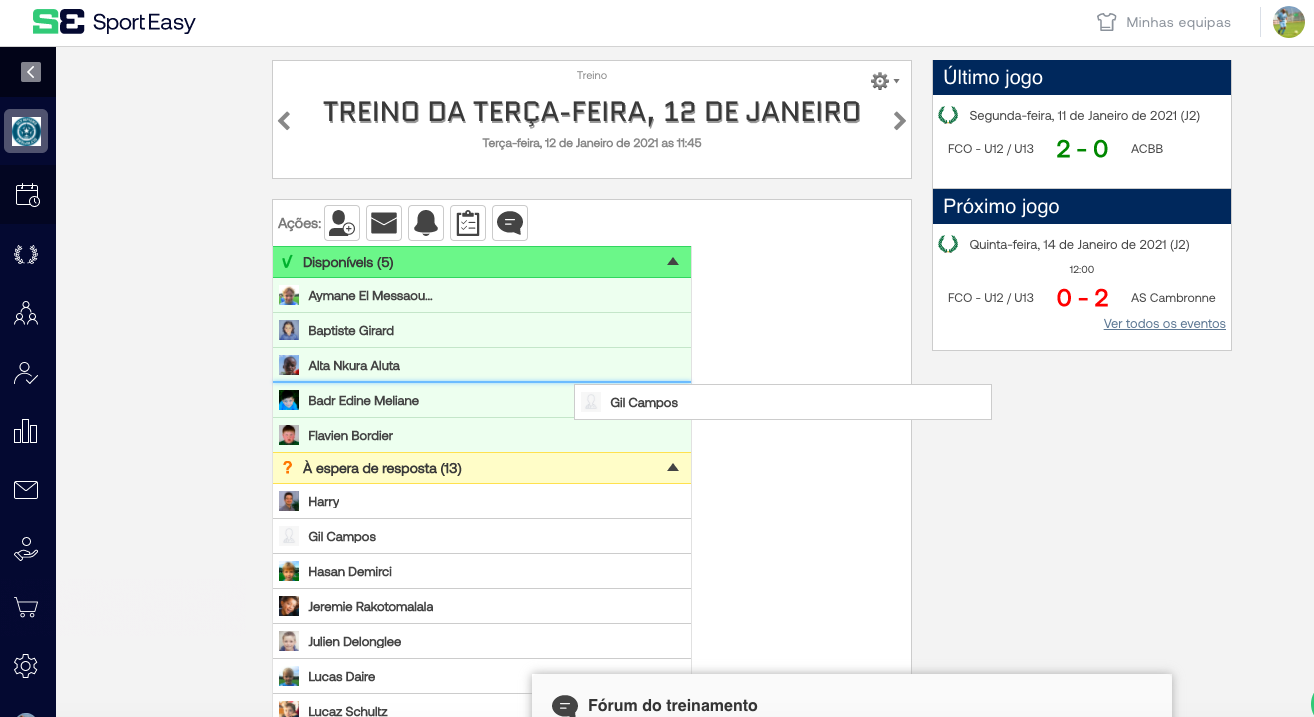Open the clipboard checklist action

point(468,223)
